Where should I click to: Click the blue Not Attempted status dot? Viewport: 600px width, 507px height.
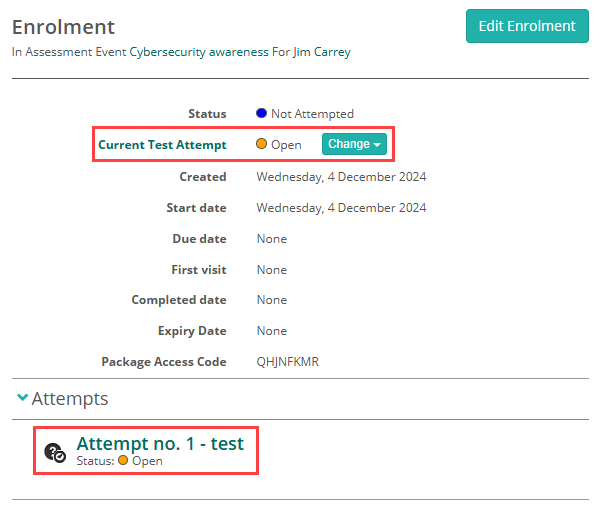262,114
